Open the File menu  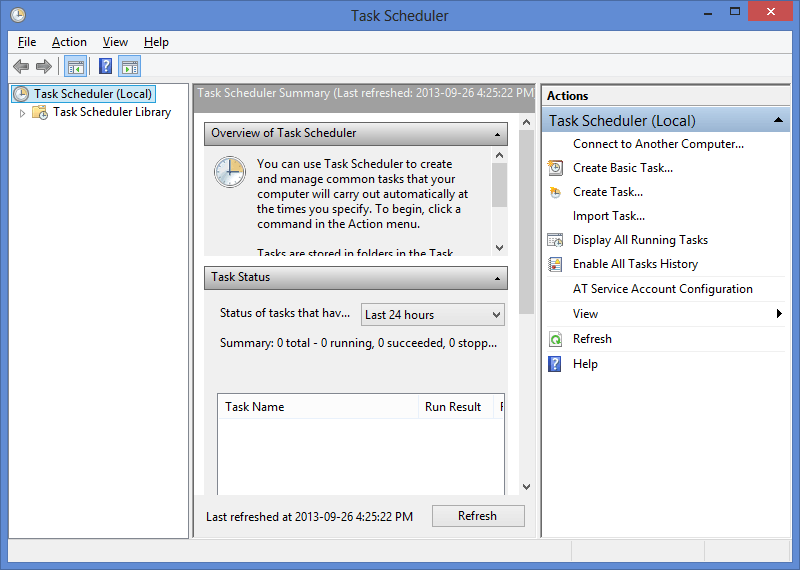[x=27, y=42]
